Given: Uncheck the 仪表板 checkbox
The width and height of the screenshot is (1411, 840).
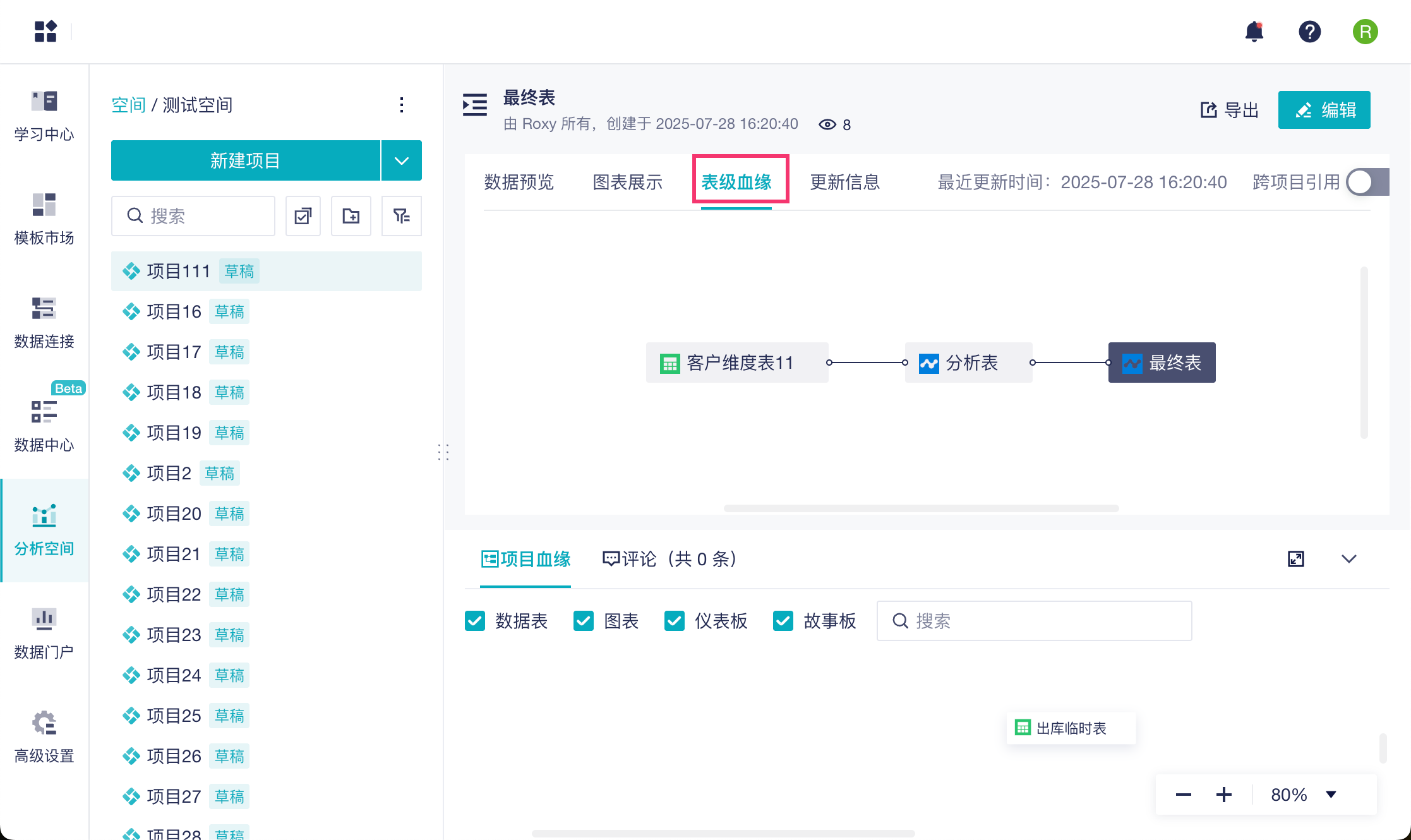Looking at the screenshot, I should pos(674,621).
